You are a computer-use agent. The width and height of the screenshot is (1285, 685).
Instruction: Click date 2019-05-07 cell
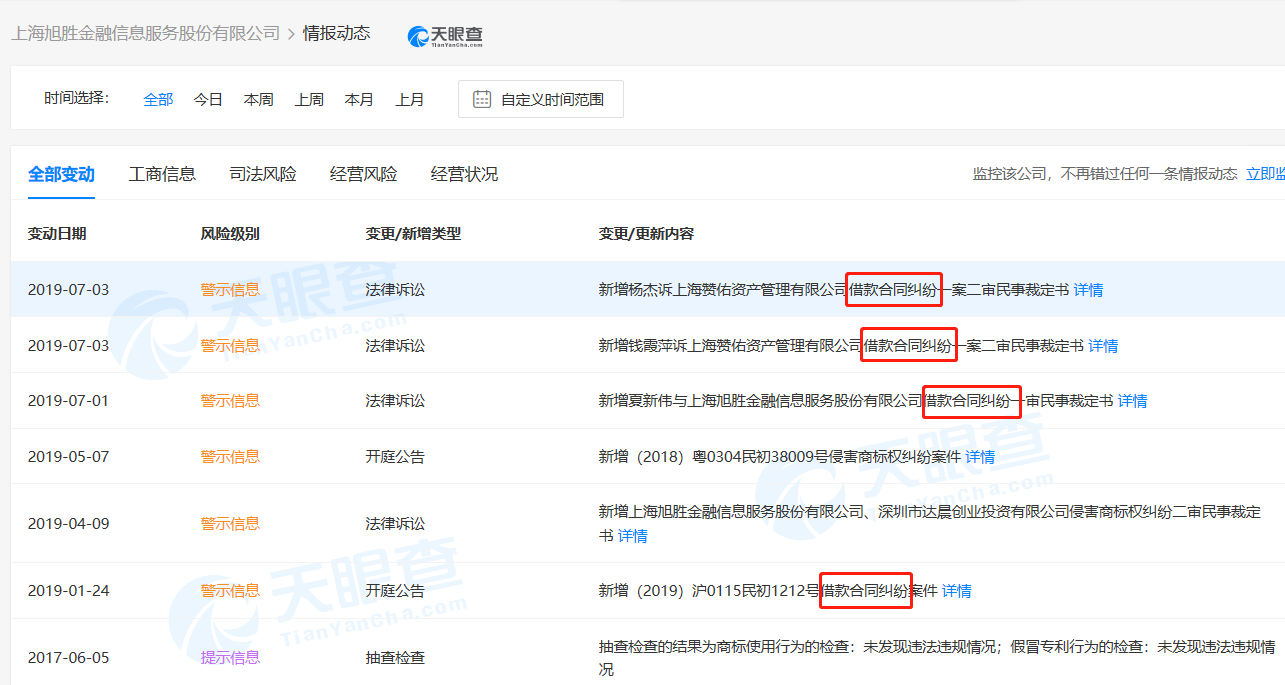[68, 457]
